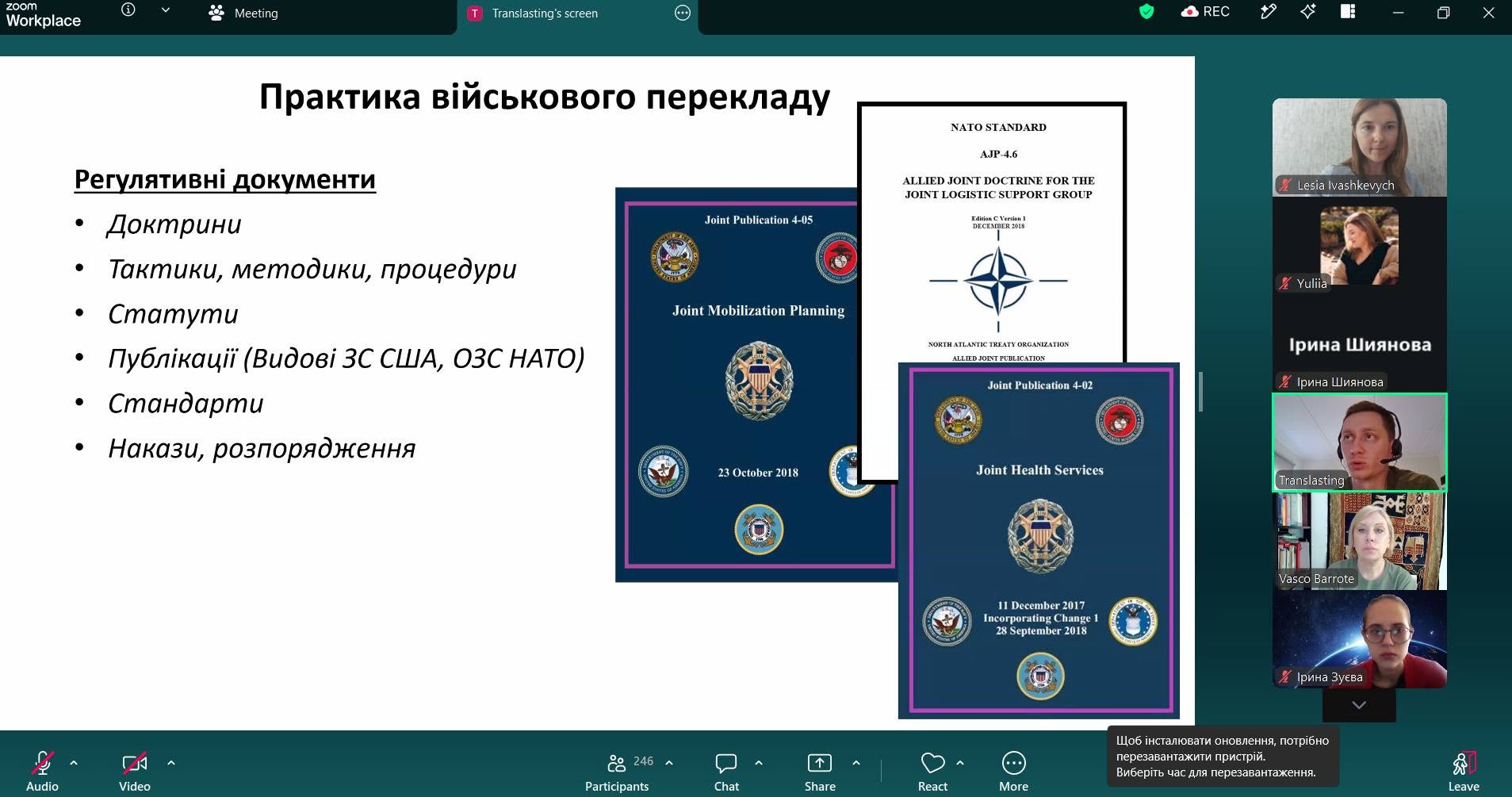The height and width of the screenshot is (797, 1512).
Task: Open the Chat panel
Action: point(726,771)
